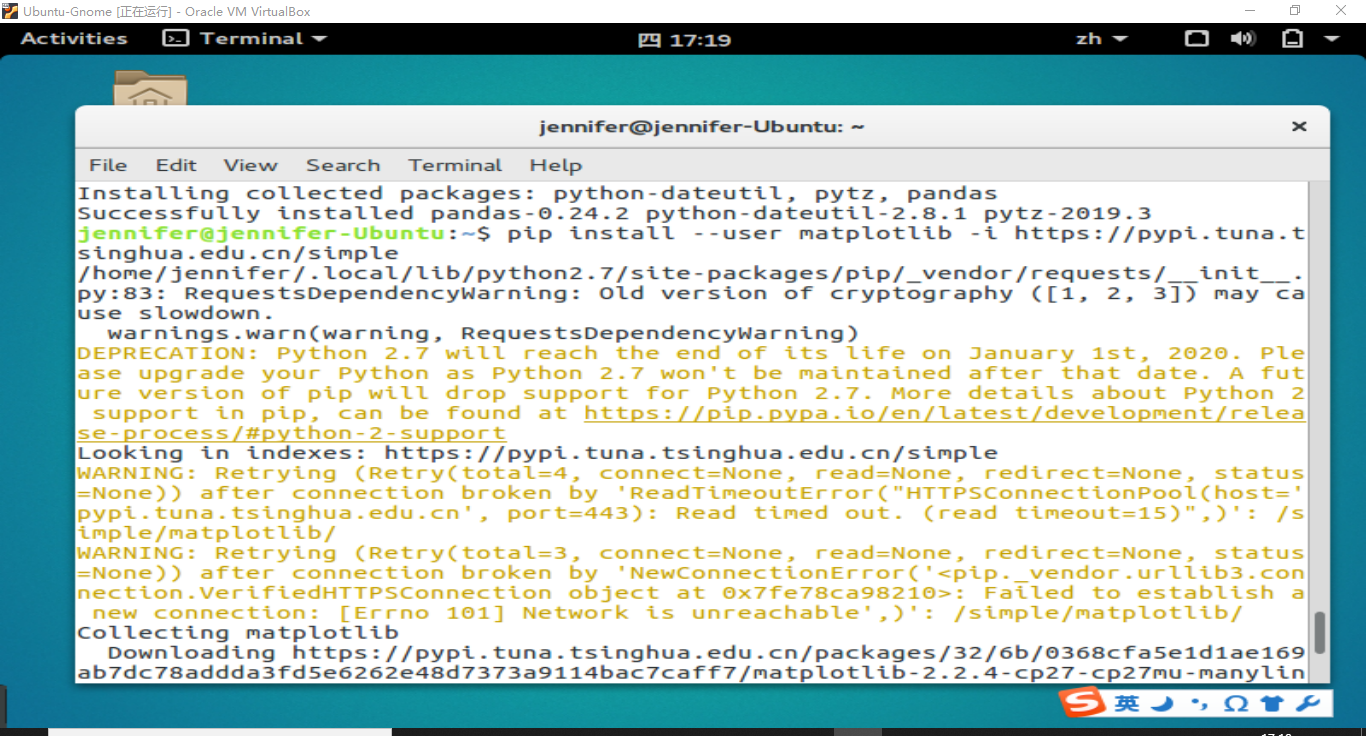
Task: Open the Search menu in terminal
Action: pos(343,165)
